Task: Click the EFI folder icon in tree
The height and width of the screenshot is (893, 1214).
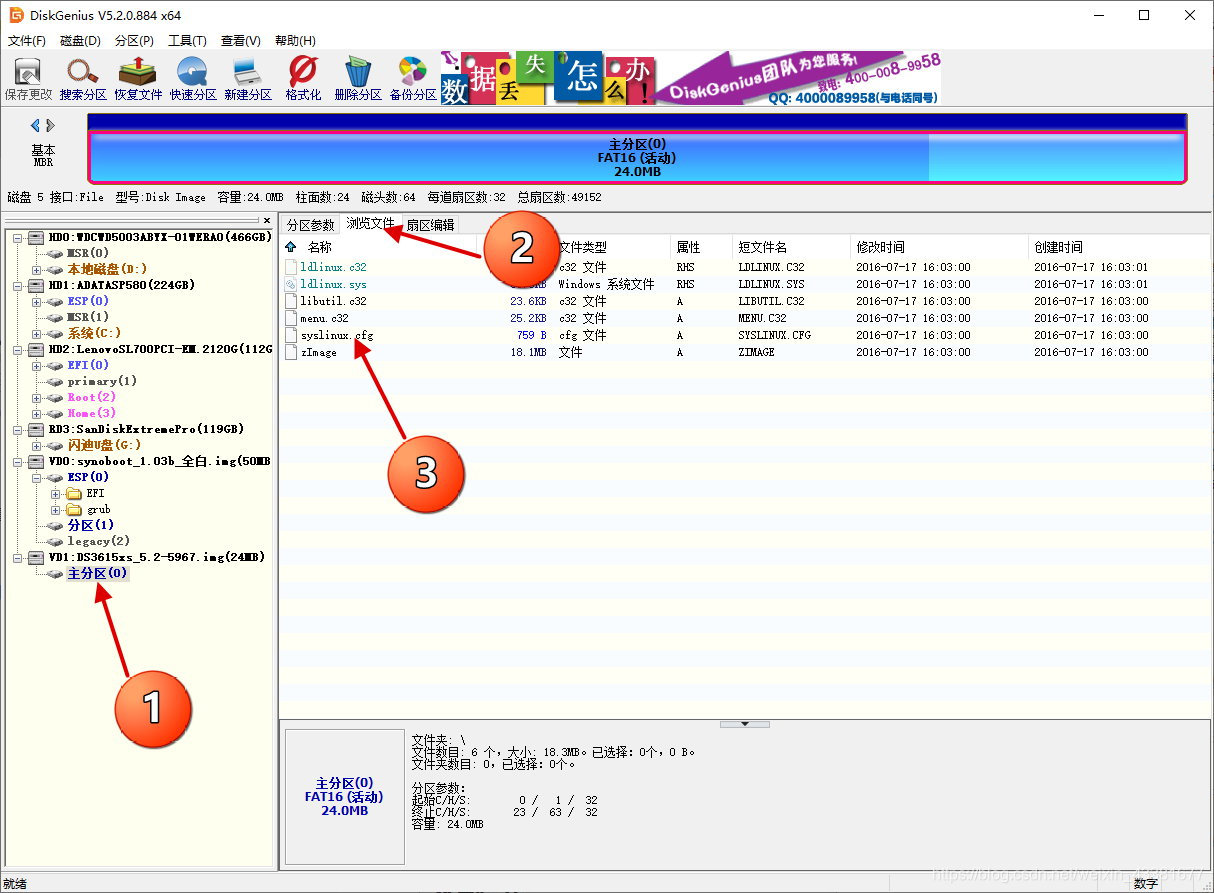Action: [74, 493]
